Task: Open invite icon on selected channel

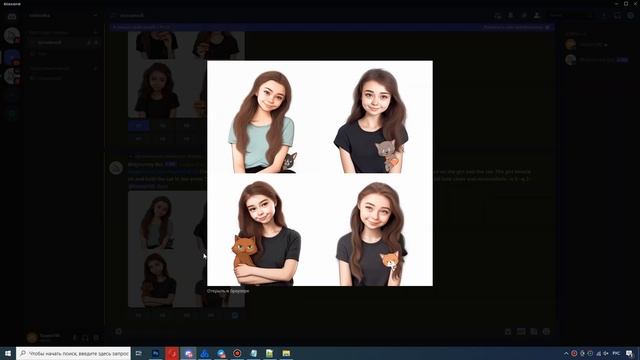Action: pyautogui.click(x=89, y=42)
